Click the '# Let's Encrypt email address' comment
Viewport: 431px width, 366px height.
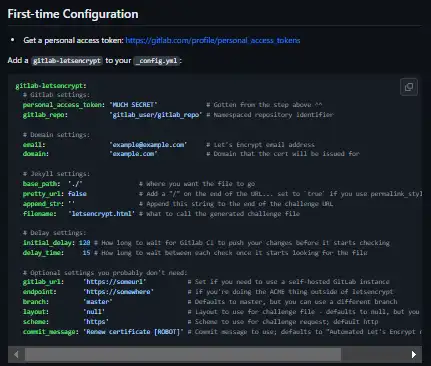pos(260,145)
